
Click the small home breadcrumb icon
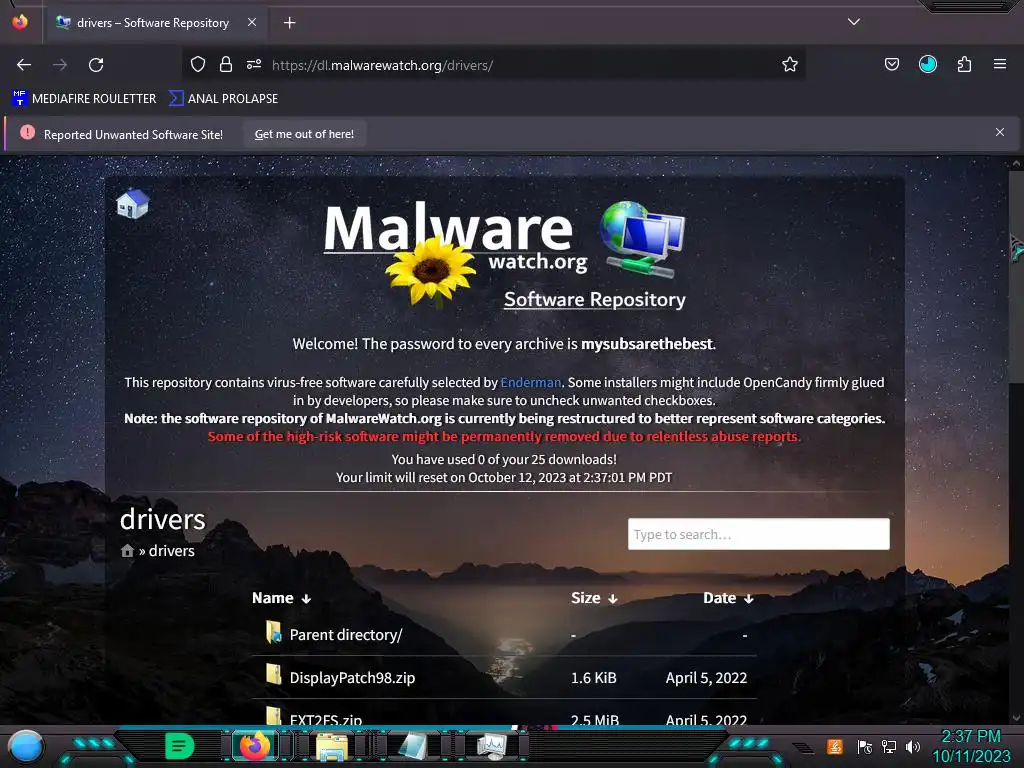(x=127, y=551)
